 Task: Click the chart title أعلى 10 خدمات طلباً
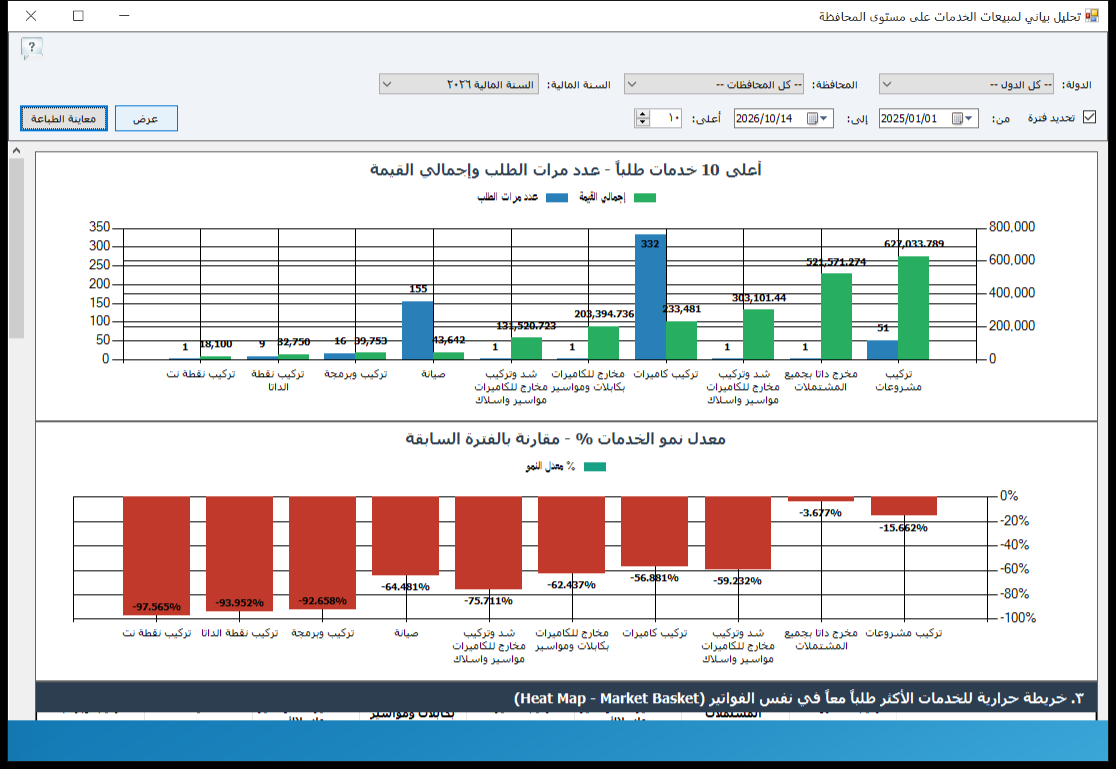pyautogui.click(x=566, y=169)
